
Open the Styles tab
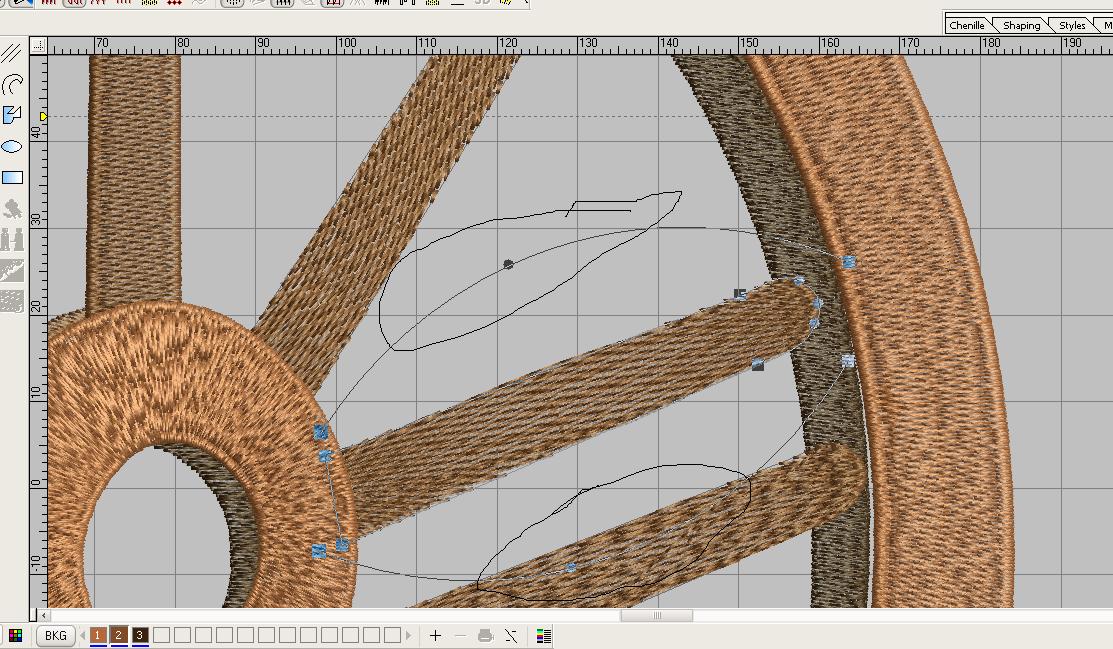pyautogui.click(x=1072, y=25)
